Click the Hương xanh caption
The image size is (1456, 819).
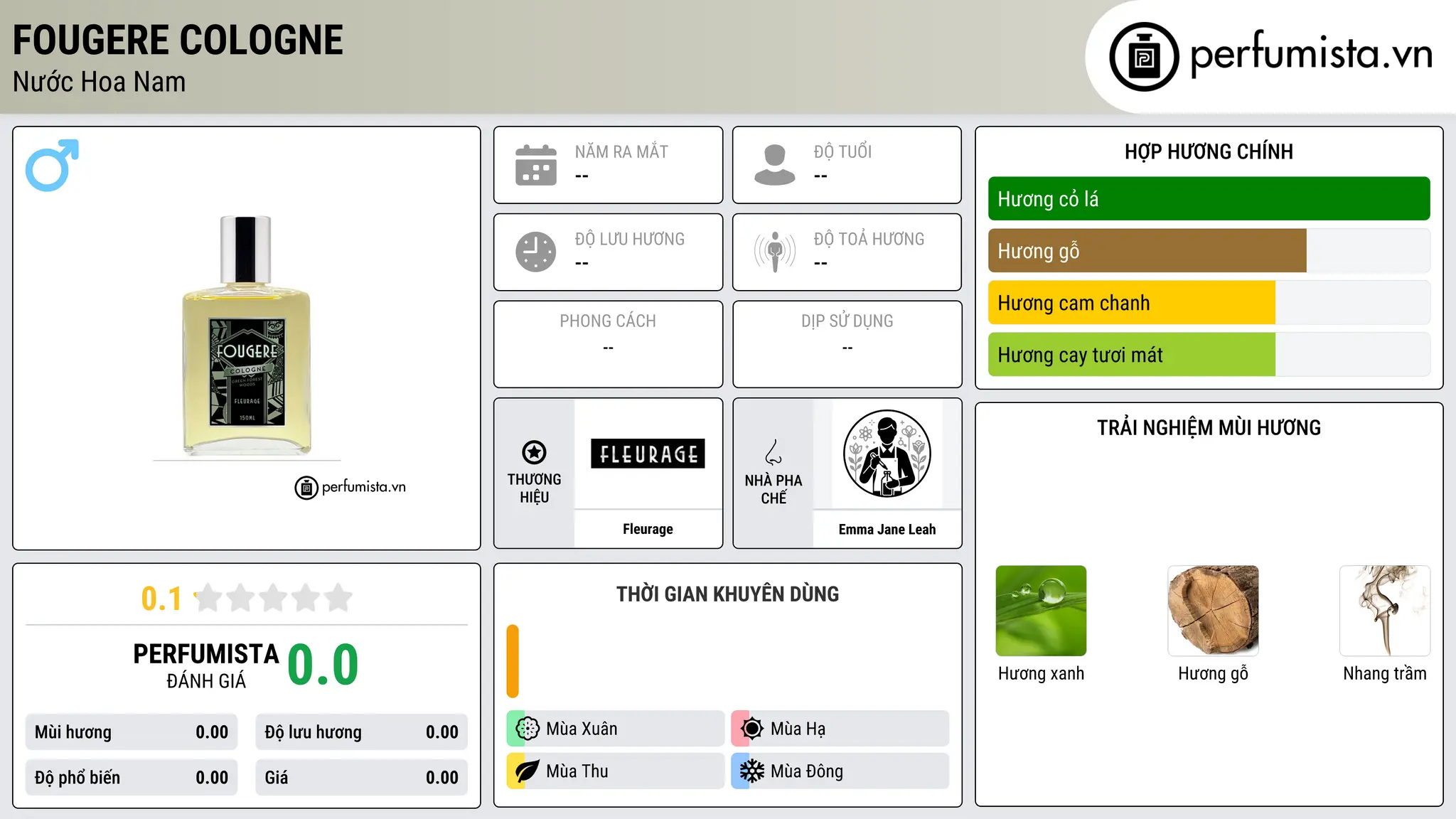[1041, 673]
